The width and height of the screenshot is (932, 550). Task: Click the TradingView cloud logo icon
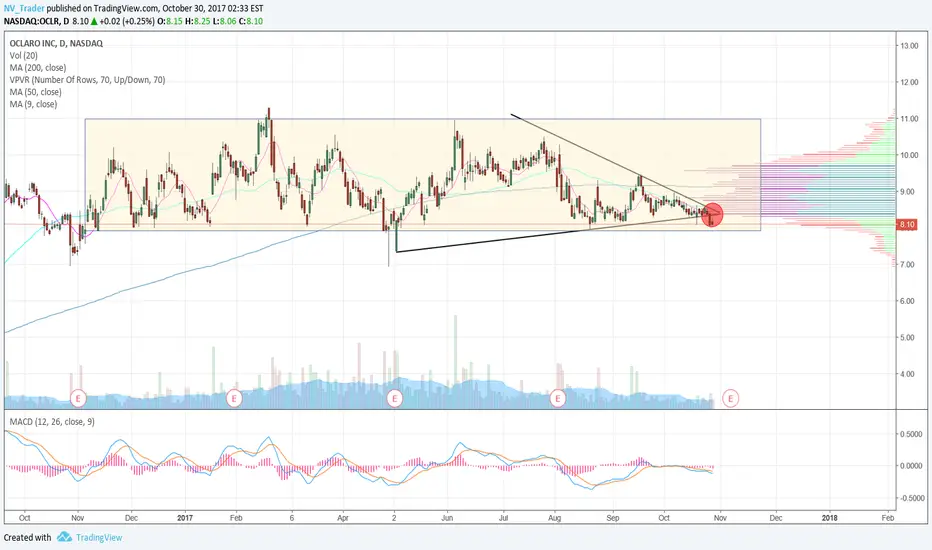64,538
